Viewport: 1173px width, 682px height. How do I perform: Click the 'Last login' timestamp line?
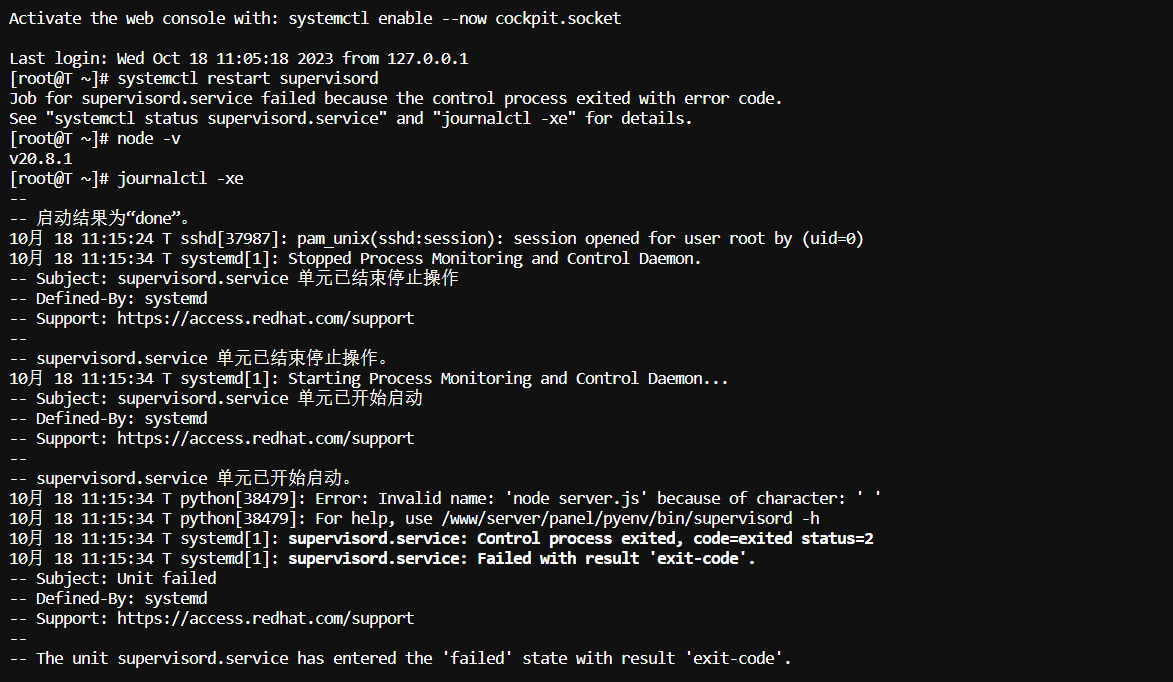point(239,58)
